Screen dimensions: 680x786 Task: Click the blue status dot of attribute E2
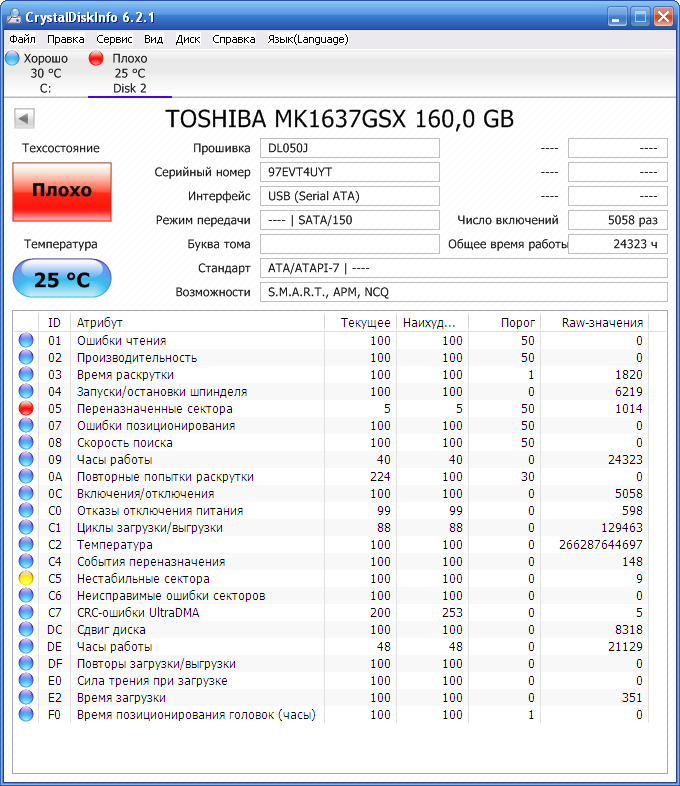click(x=26, y=697)
